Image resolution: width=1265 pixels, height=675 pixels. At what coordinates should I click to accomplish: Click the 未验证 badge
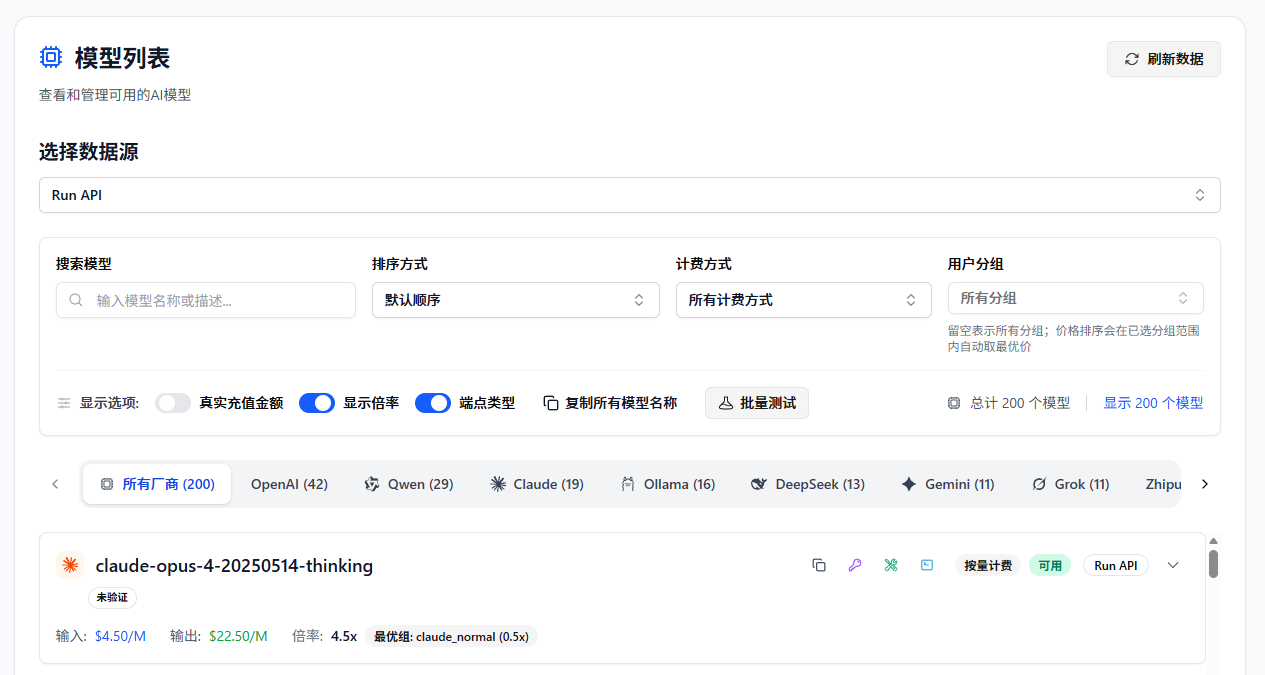pos(112,597)
